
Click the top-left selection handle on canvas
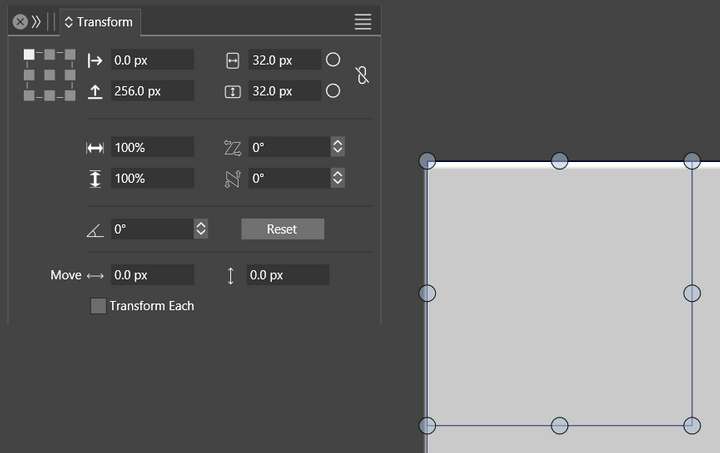click(428, 161)
